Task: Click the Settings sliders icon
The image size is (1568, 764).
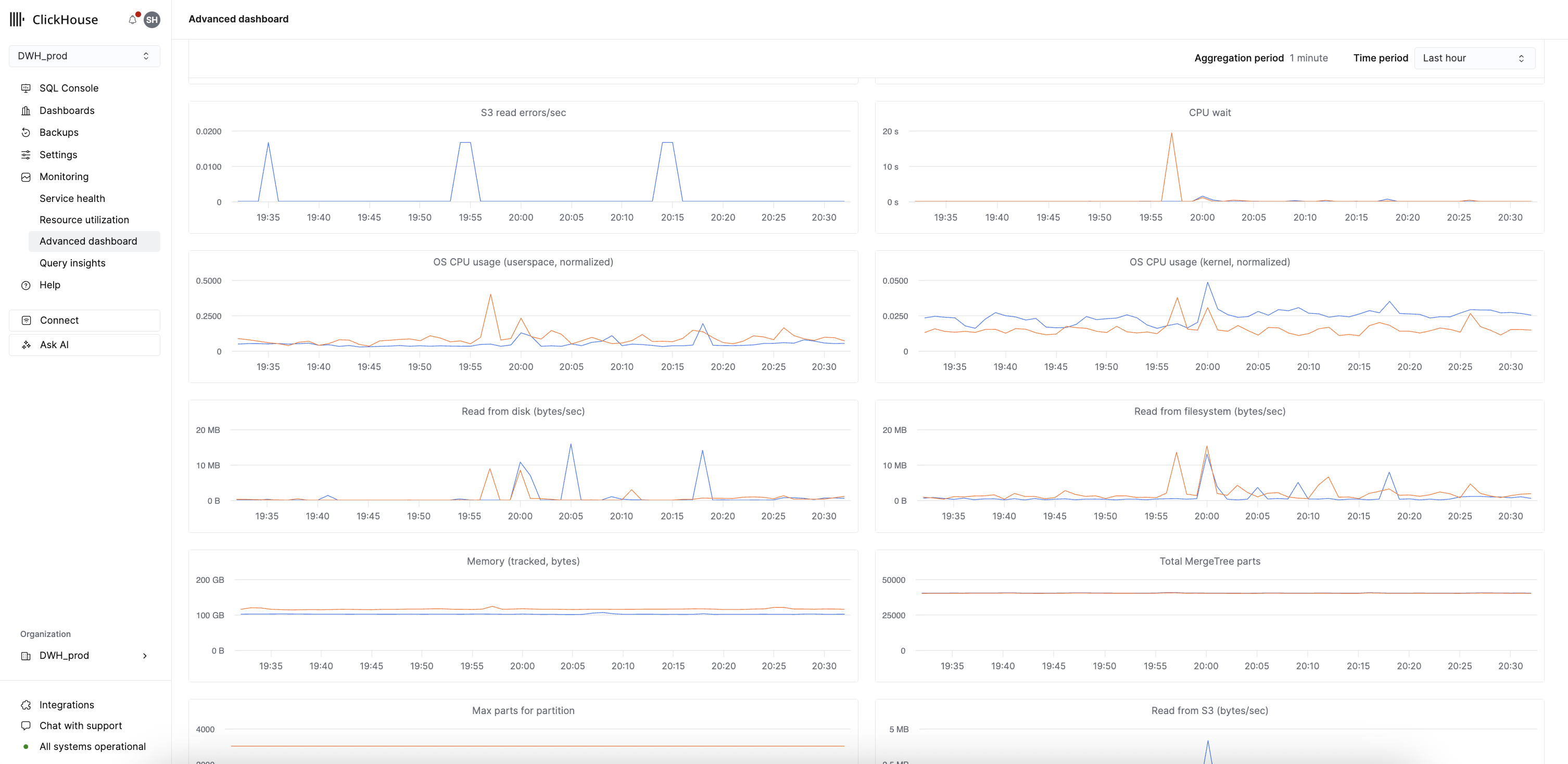Action: pyautogui.click(x=25, y=155)
